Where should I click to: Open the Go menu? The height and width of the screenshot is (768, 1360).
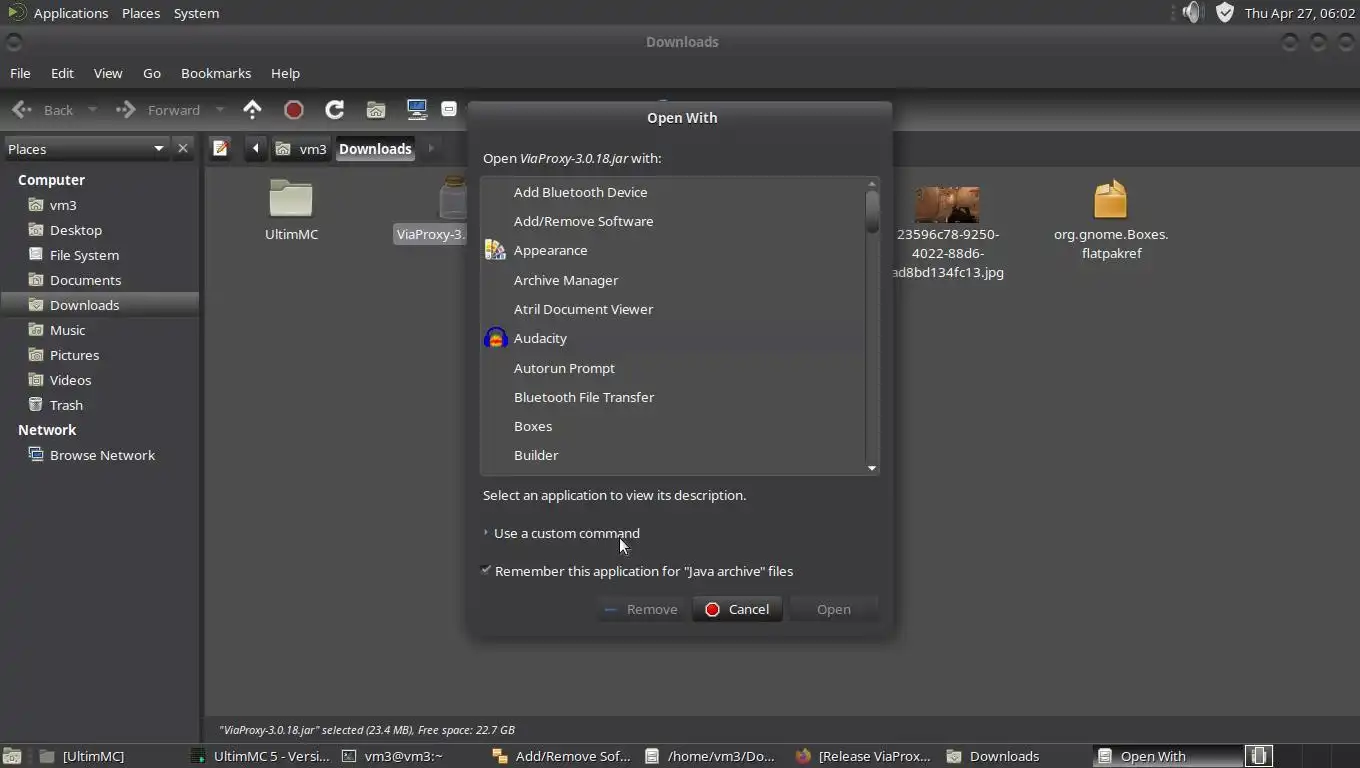(152, 73)
